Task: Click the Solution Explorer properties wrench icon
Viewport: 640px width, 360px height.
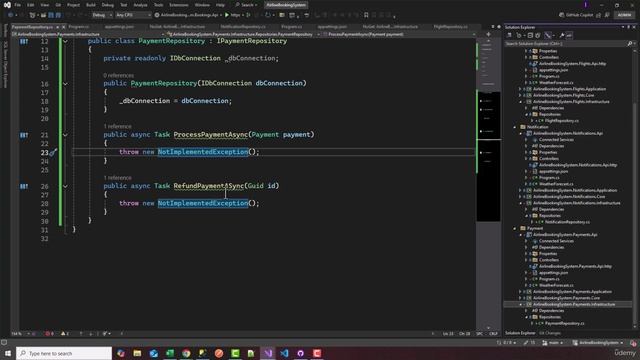Action: (x=562, y=36)
